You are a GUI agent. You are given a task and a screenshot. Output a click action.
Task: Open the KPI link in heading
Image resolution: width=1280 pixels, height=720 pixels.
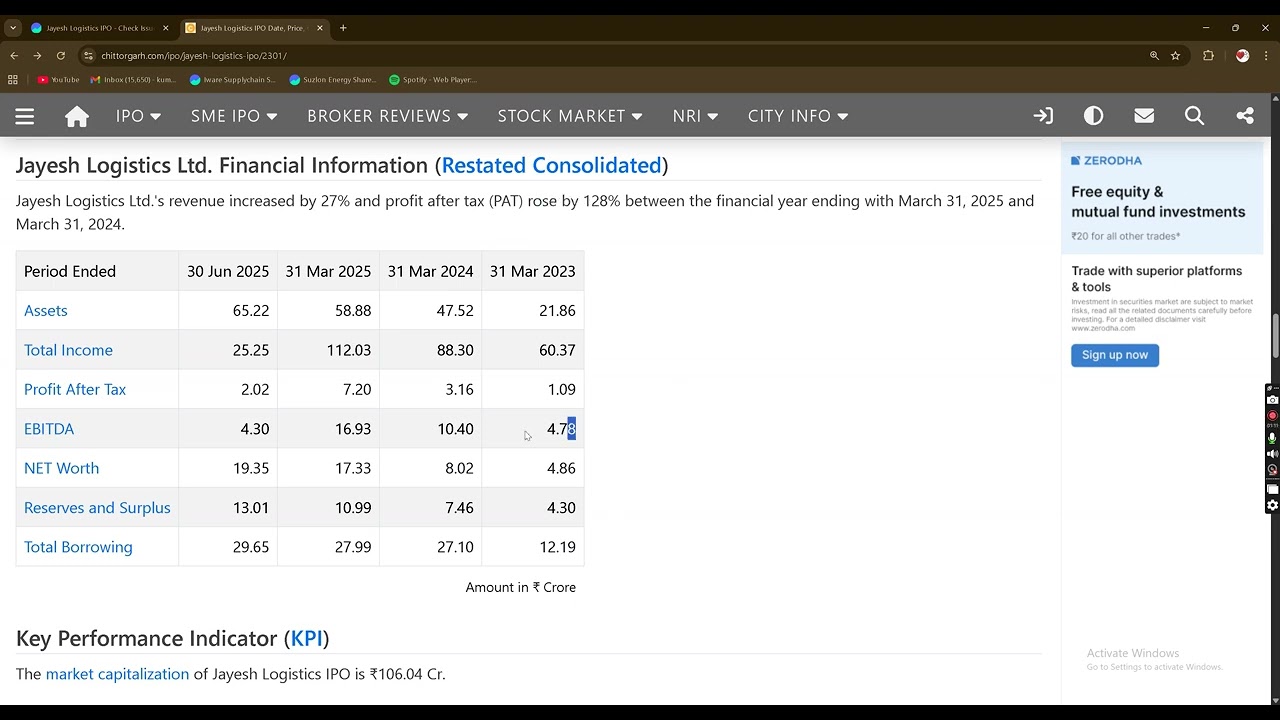click(x=307, y=638)
